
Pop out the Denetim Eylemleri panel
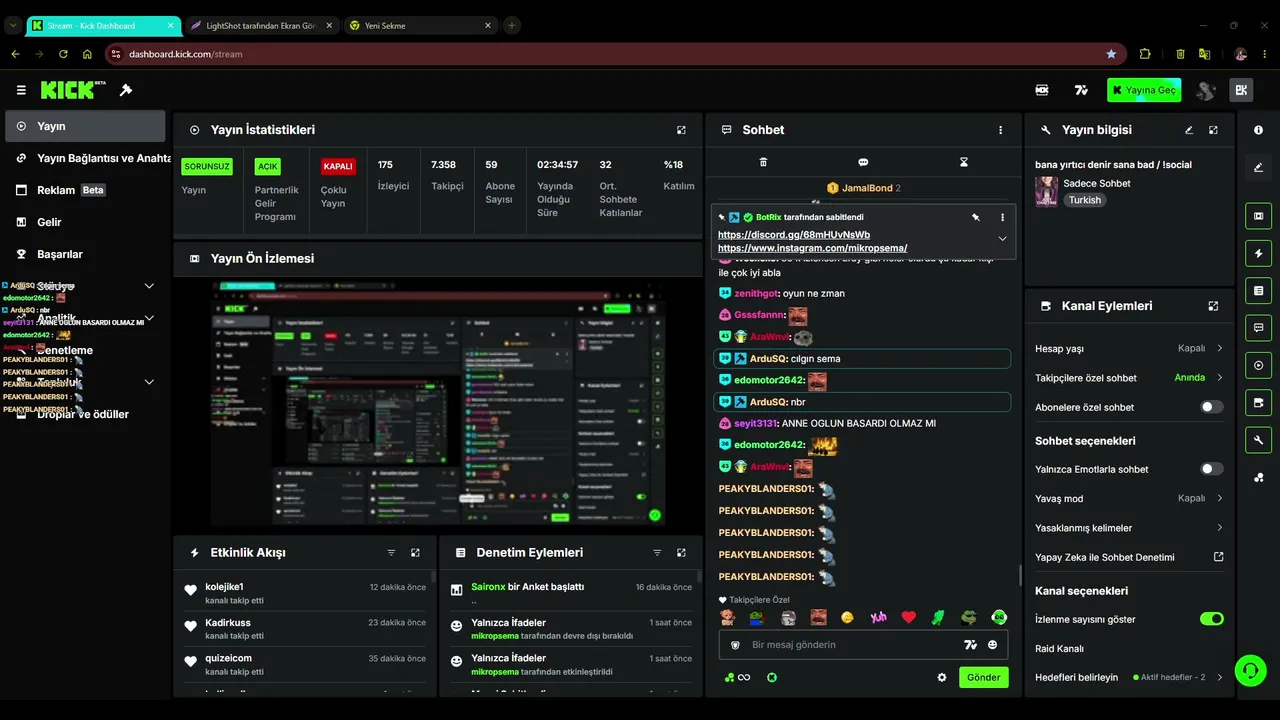point(681,552)
